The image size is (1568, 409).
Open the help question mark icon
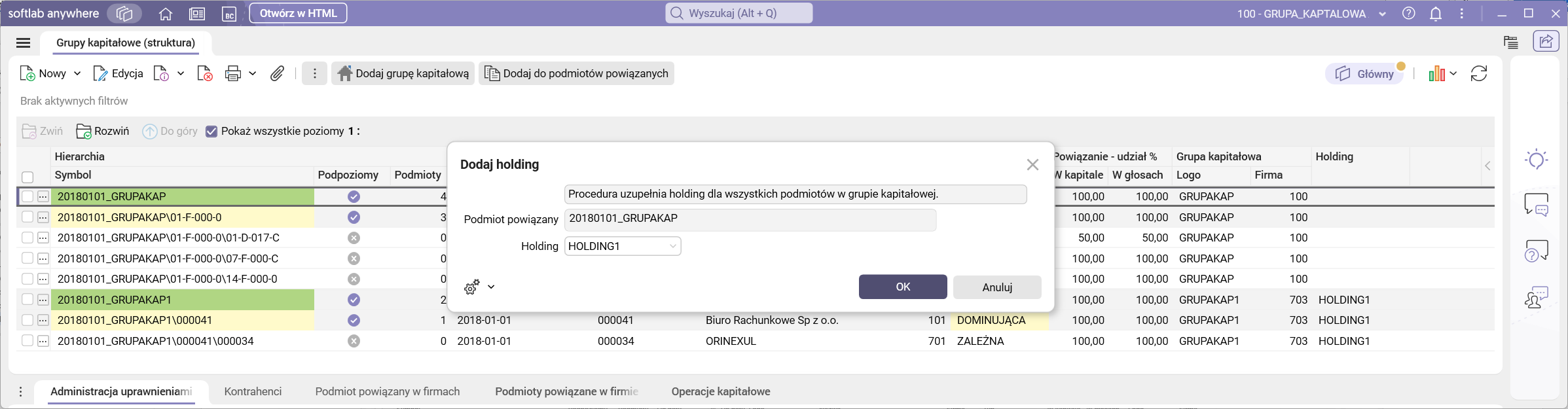(1409, 14)
